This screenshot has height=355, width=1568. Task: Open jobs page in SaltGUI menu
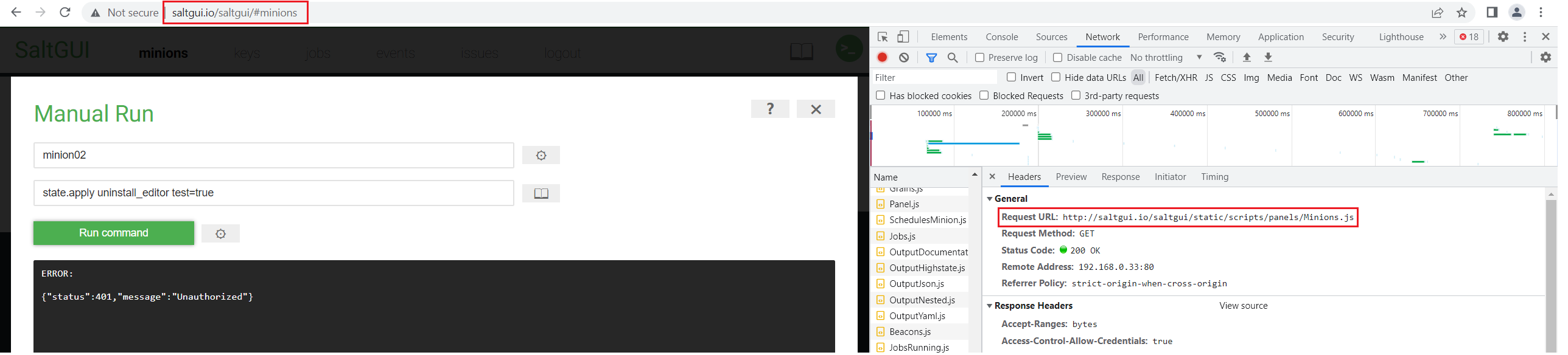tap(318, 53)
